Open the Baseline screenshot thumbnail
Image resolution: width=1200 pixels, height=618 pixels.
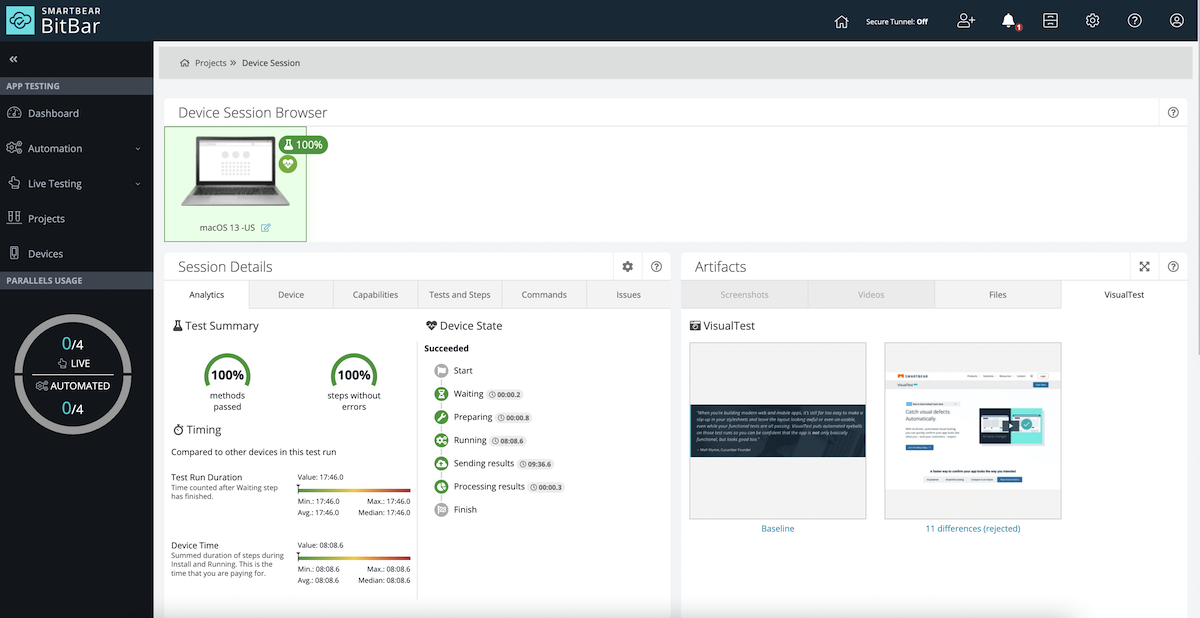tap(777, 430)
